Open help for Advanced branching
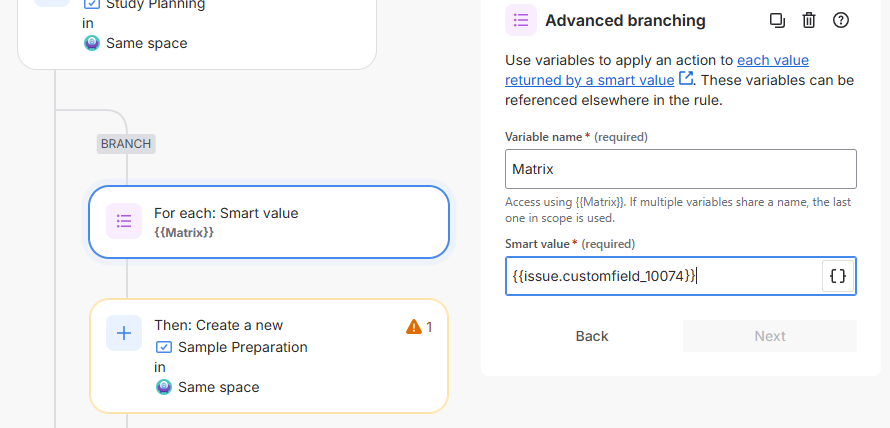This screenshot has height=428, width=890. click(x=841, y=20)
